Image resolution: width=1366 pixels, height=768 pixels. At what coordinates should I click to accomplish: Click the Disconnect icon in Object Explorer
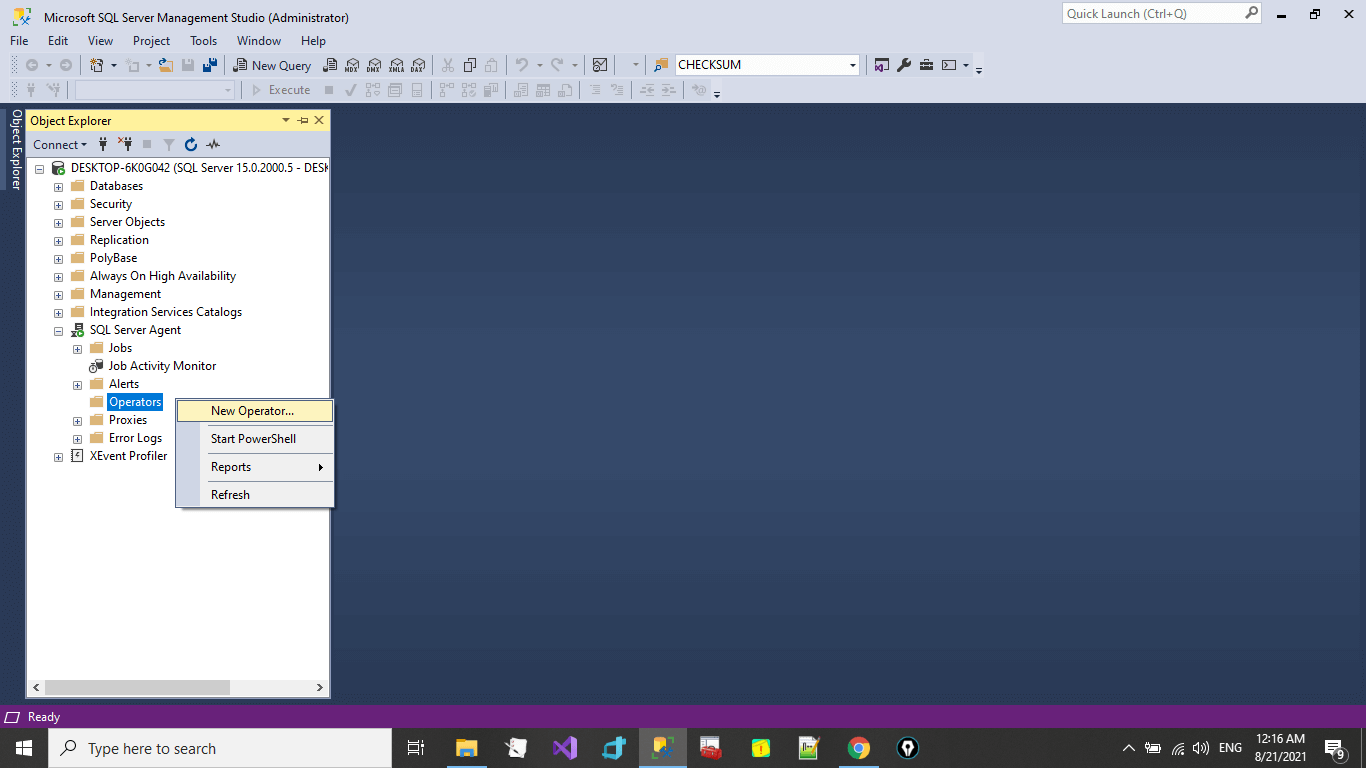point(126,144)
